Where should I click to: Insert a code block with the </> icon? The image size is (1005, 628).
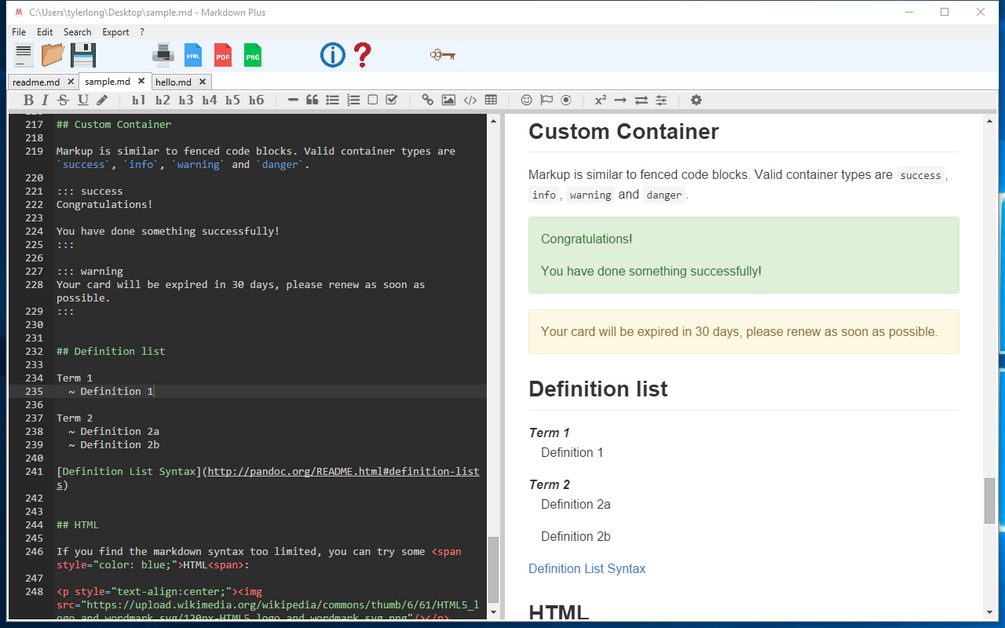click(470, 100)
